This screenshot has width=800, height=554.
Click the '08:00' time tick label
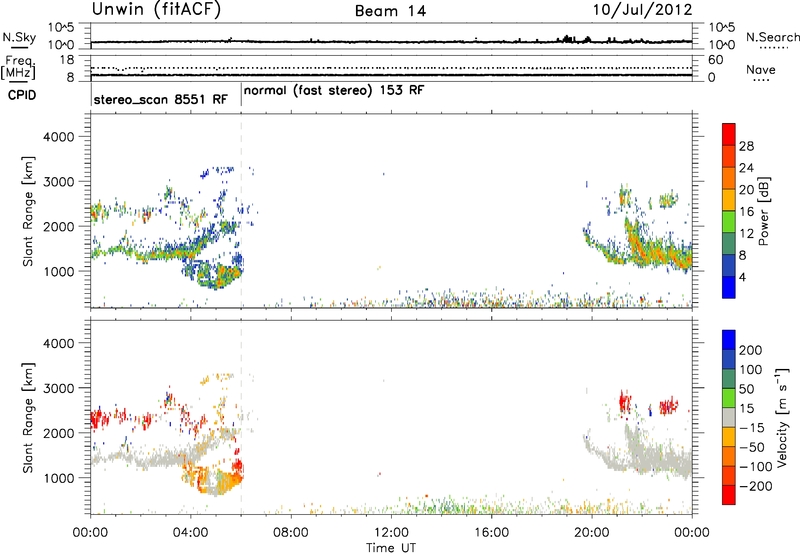[291, 533]
